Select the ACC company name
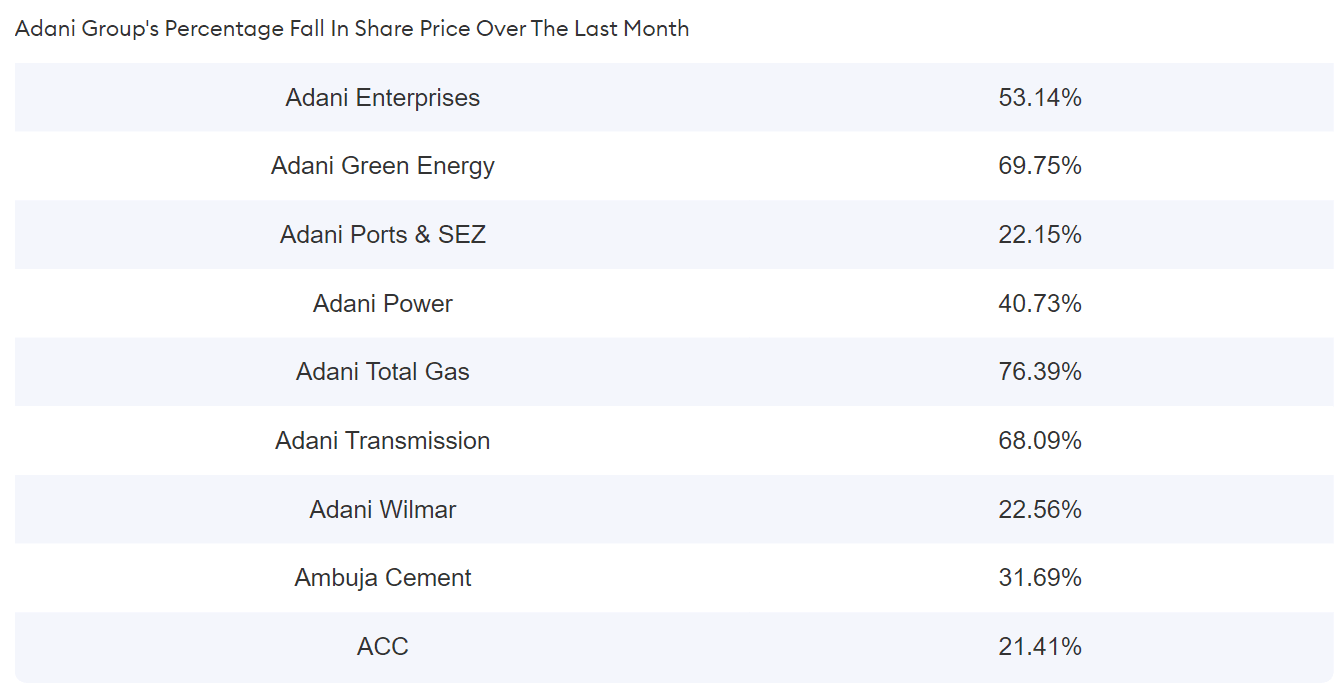 tap(383, 647)
